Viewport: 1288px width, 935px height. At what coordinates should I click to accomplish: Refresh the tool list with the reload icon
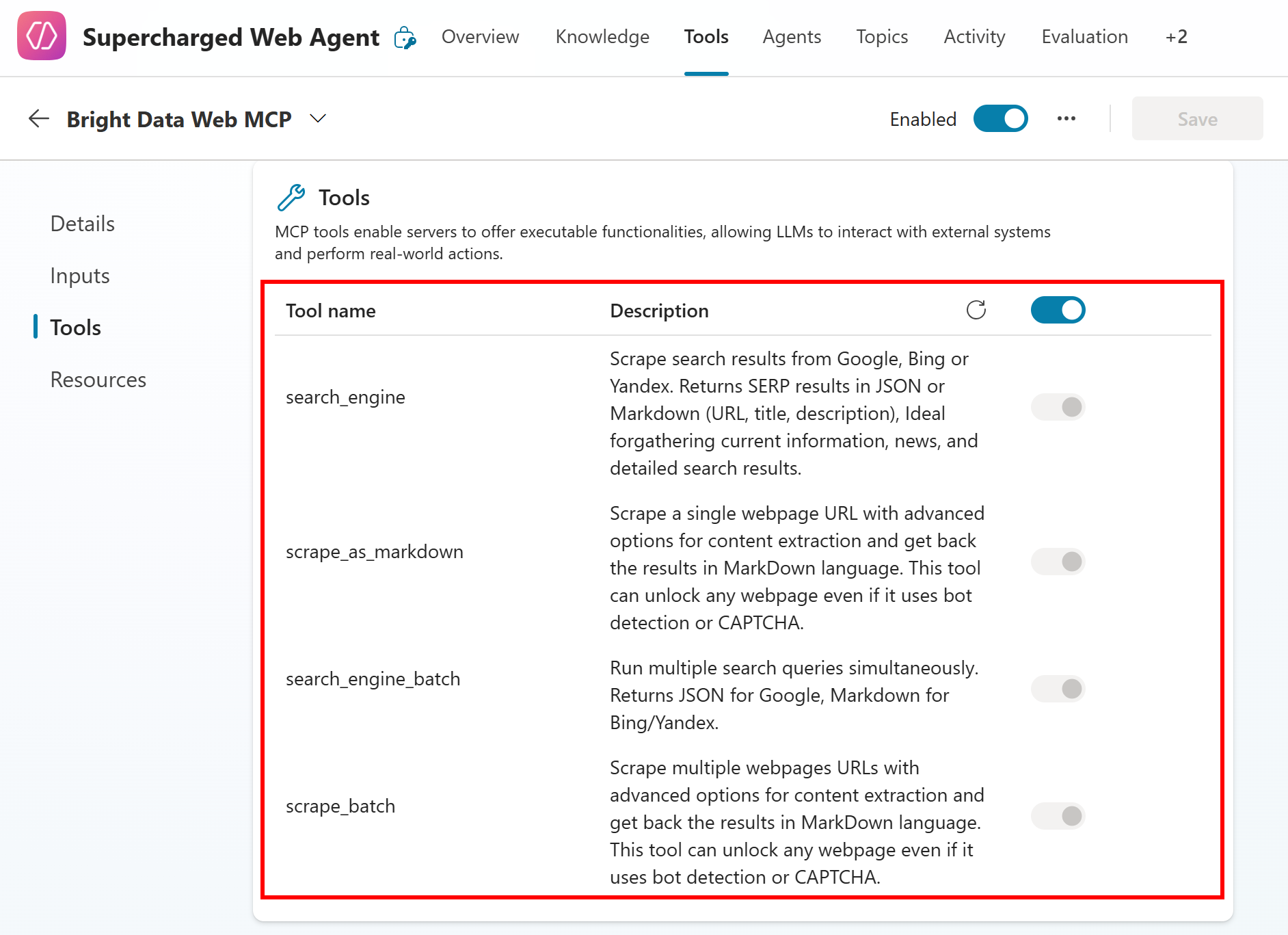click(976, 310)
